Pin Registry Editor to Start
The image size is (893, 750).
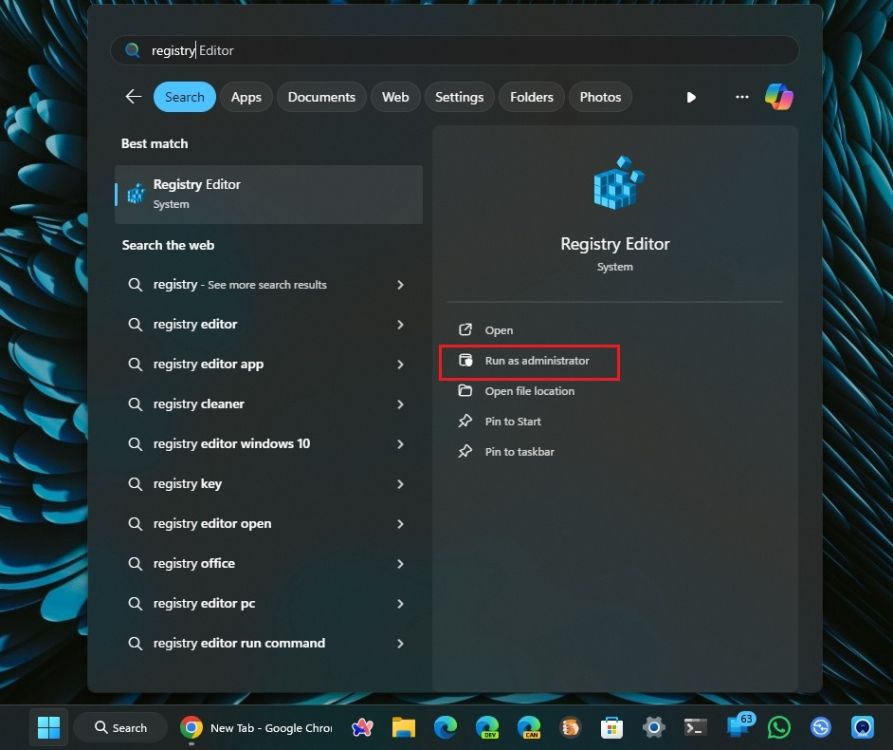512,421
